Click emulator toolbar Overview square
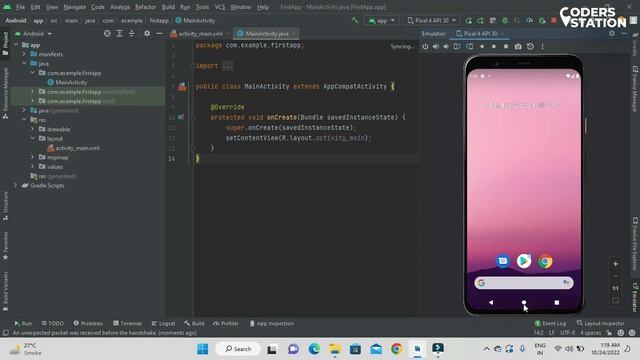 click(x=506, y=47)
